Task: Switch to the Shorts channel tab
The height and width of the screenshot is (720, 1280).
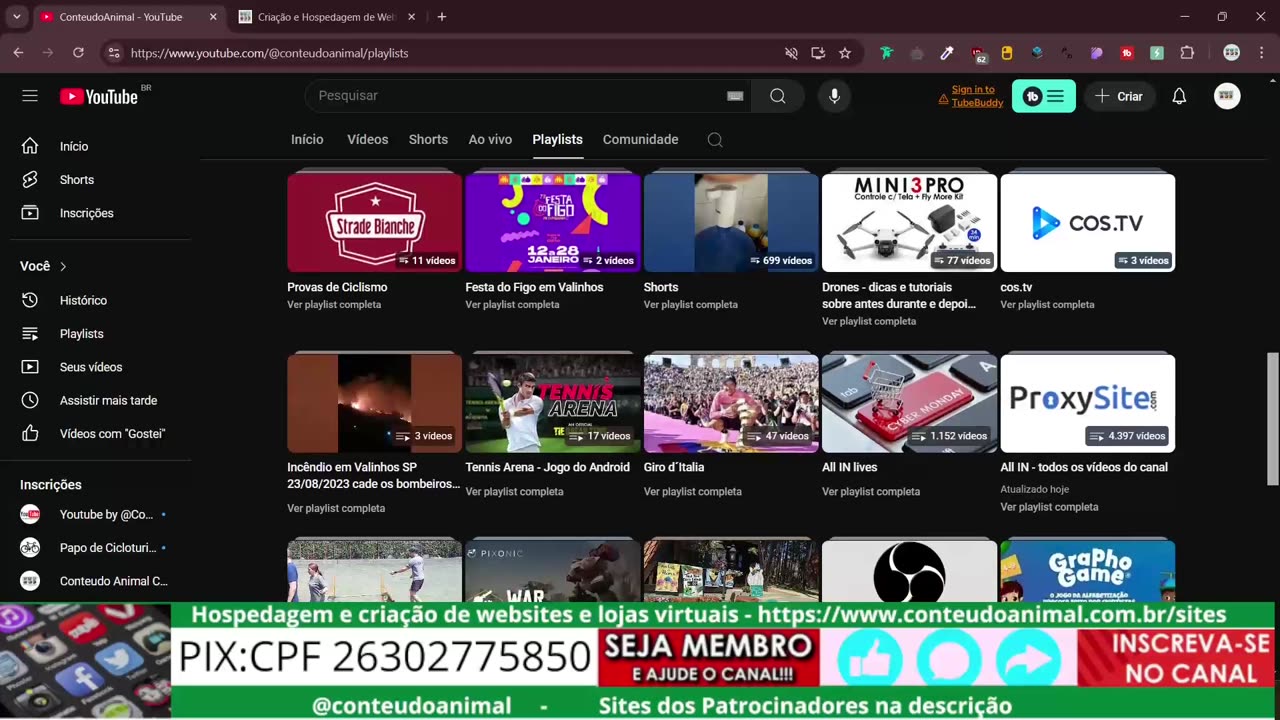Action: point(428,140)
